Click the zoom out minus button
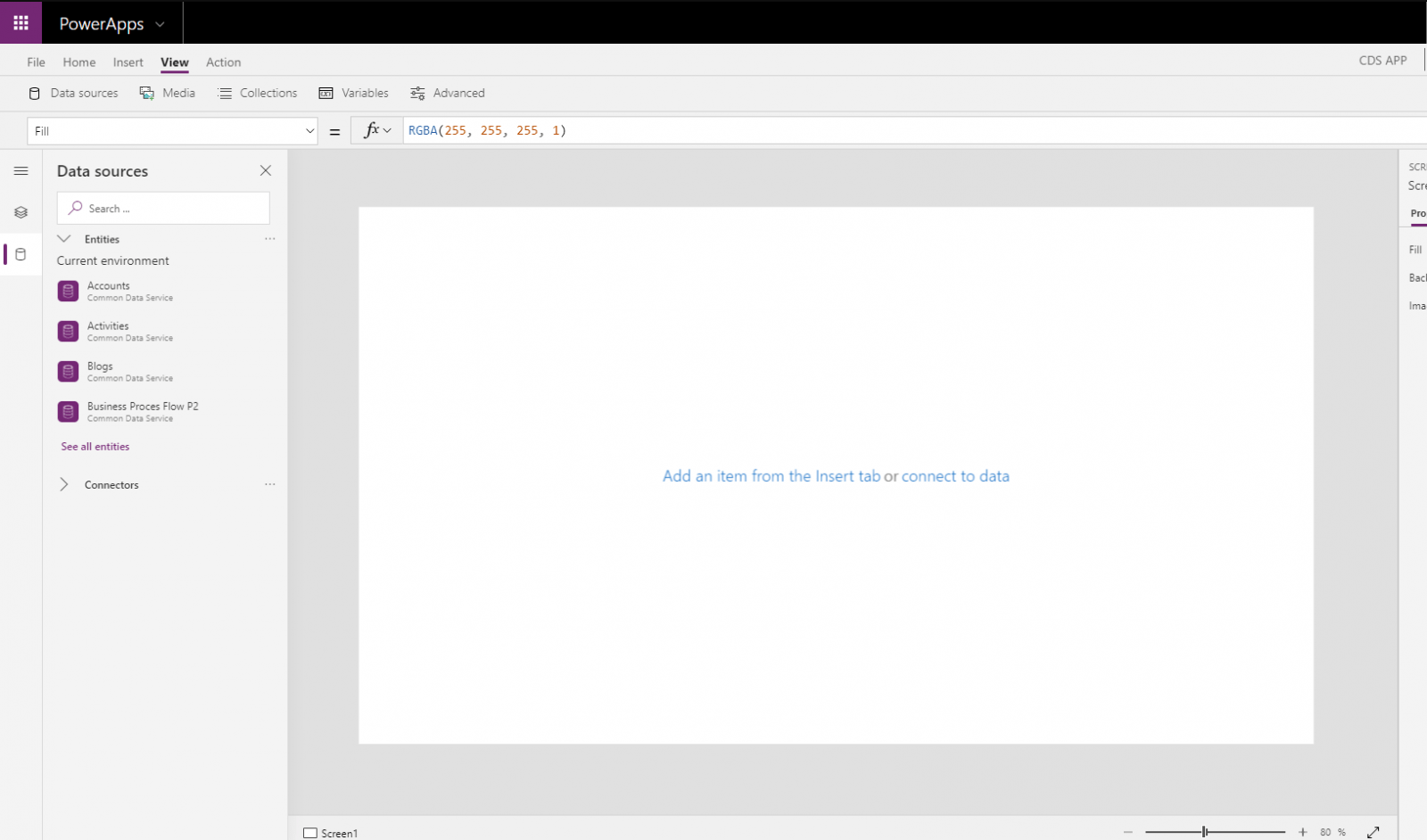The width and height of the screenshot is (1427, 840). coord(1128,832)
